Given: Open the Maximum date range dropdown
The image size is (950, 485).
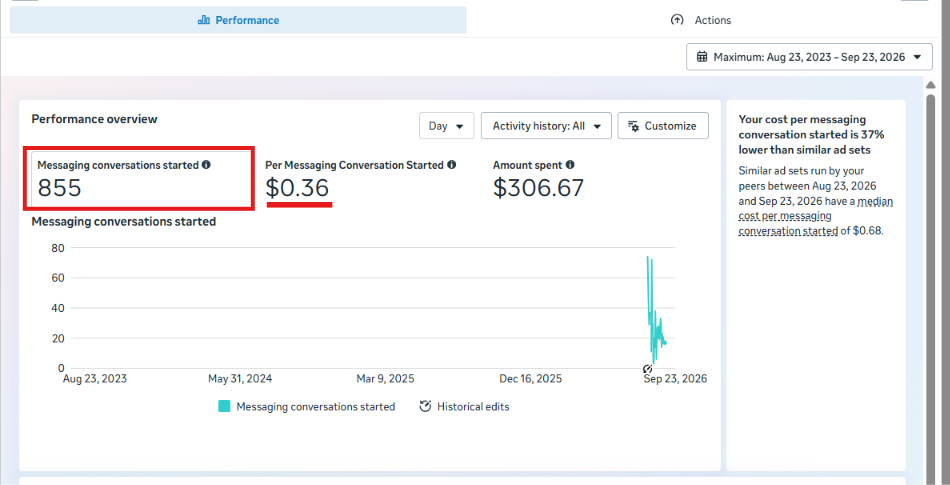Looking at the screenshot, I should (809, 57).
